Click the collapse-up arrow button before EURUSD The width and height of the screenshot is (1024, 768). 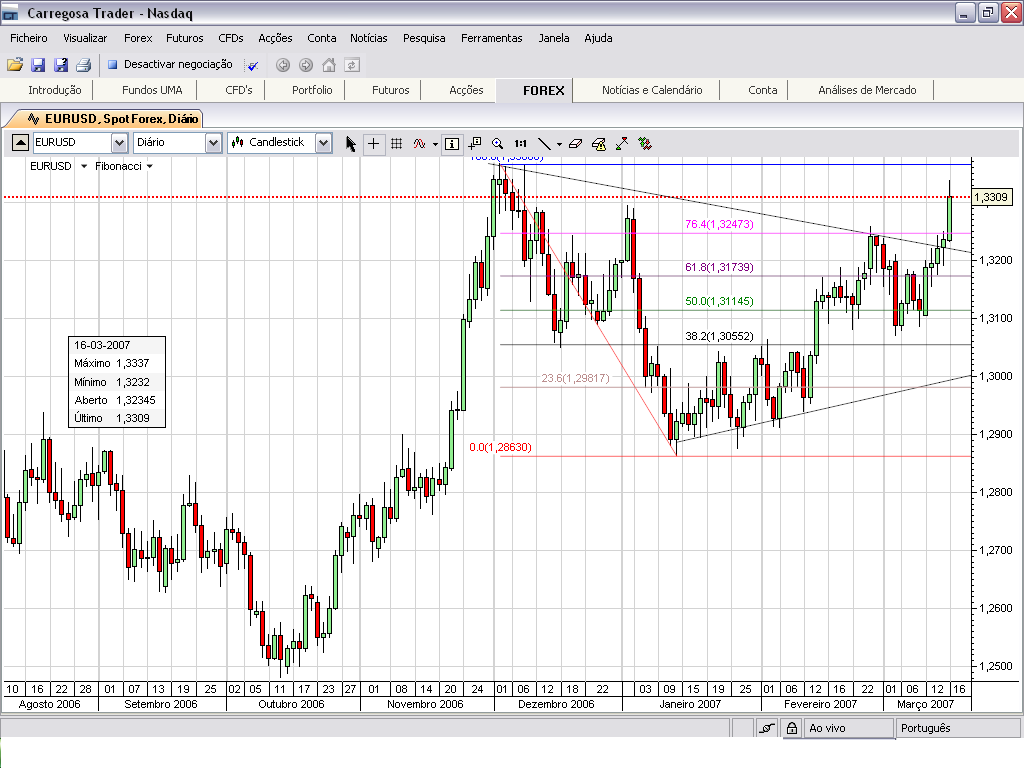20,142
